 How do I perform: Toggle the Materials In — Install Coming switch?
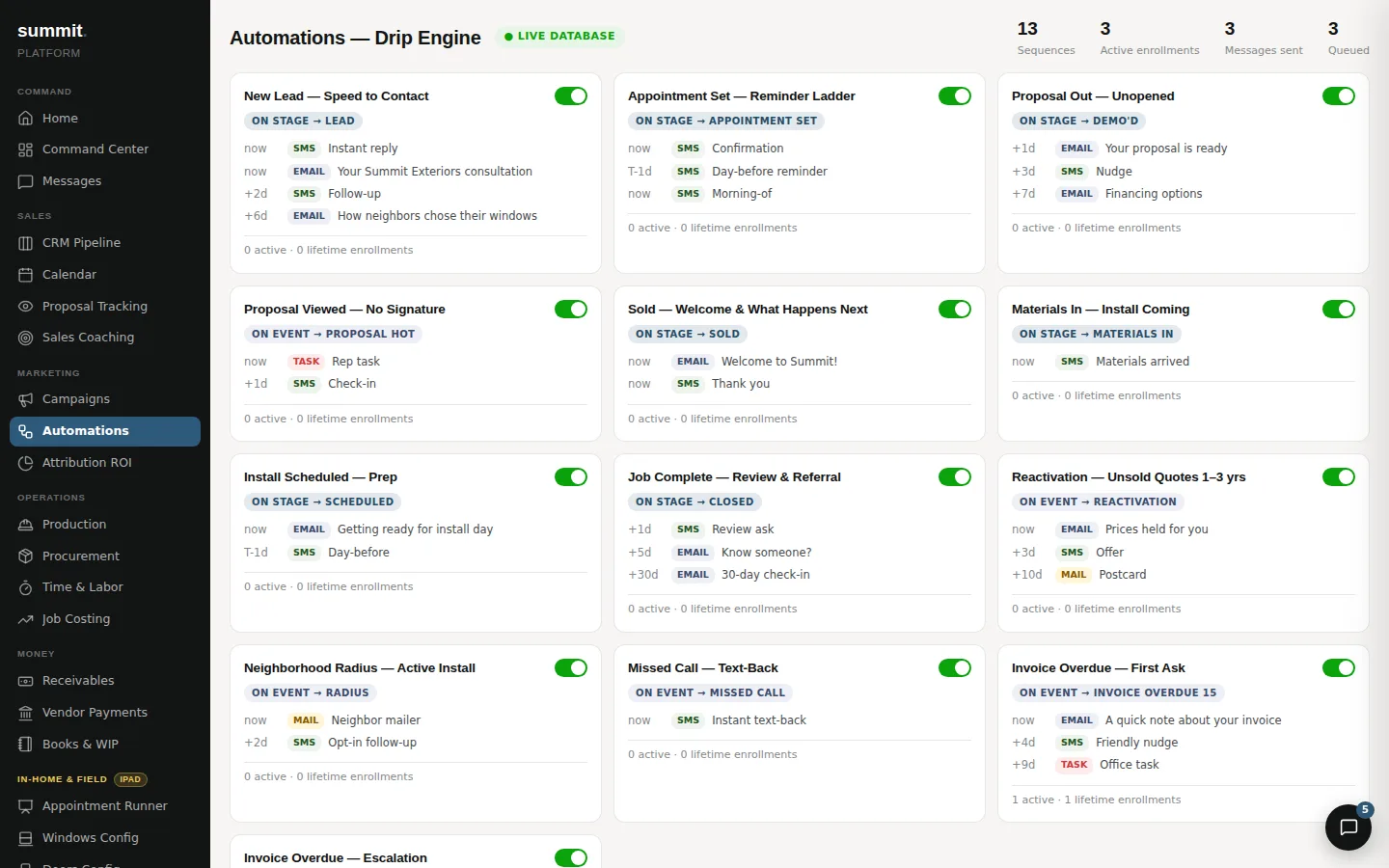point(1339,309)
